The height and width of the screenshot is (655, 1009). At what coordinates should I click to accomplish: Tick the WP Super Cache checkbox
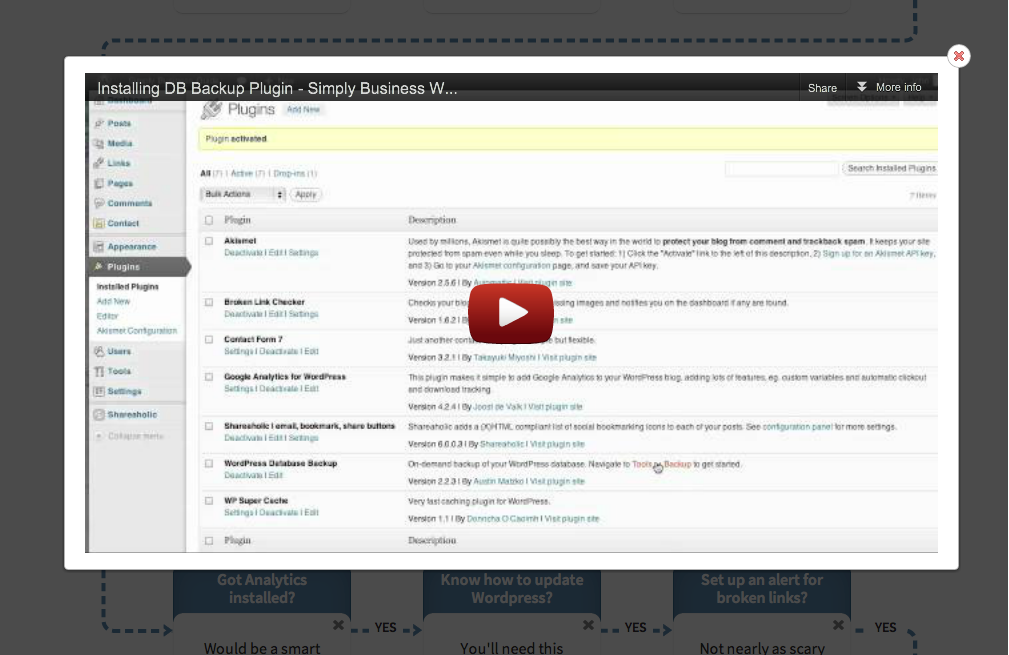[209, 501]
